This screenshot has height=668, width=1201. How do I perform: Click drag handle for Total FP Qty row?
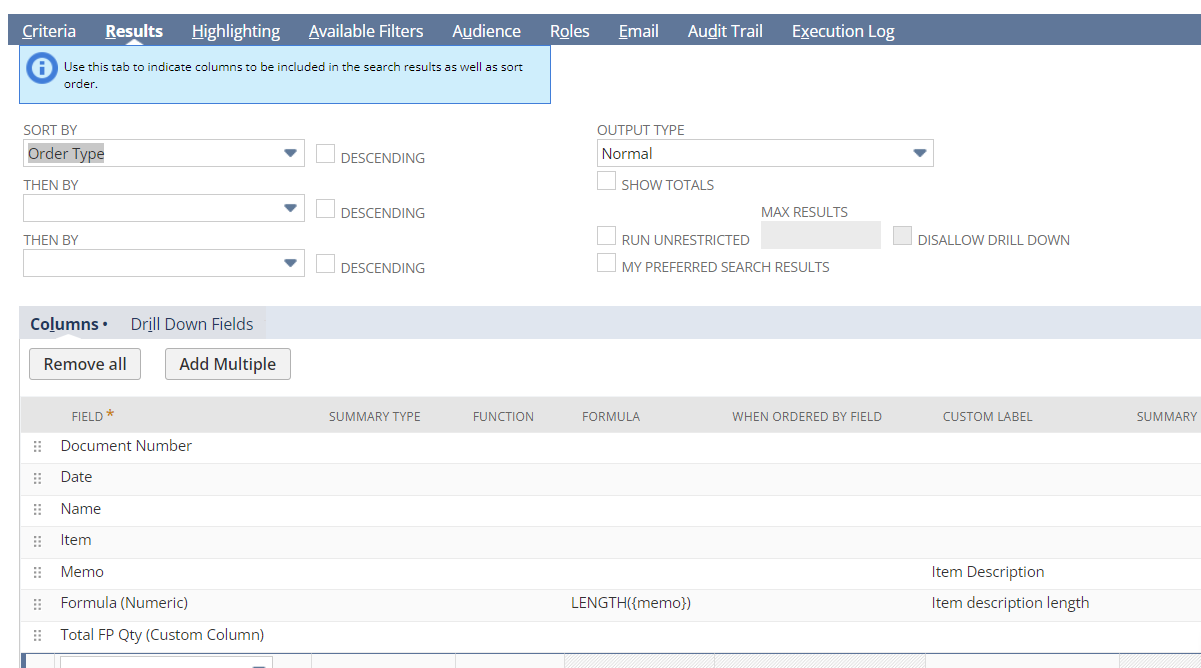tap(38, 636)
